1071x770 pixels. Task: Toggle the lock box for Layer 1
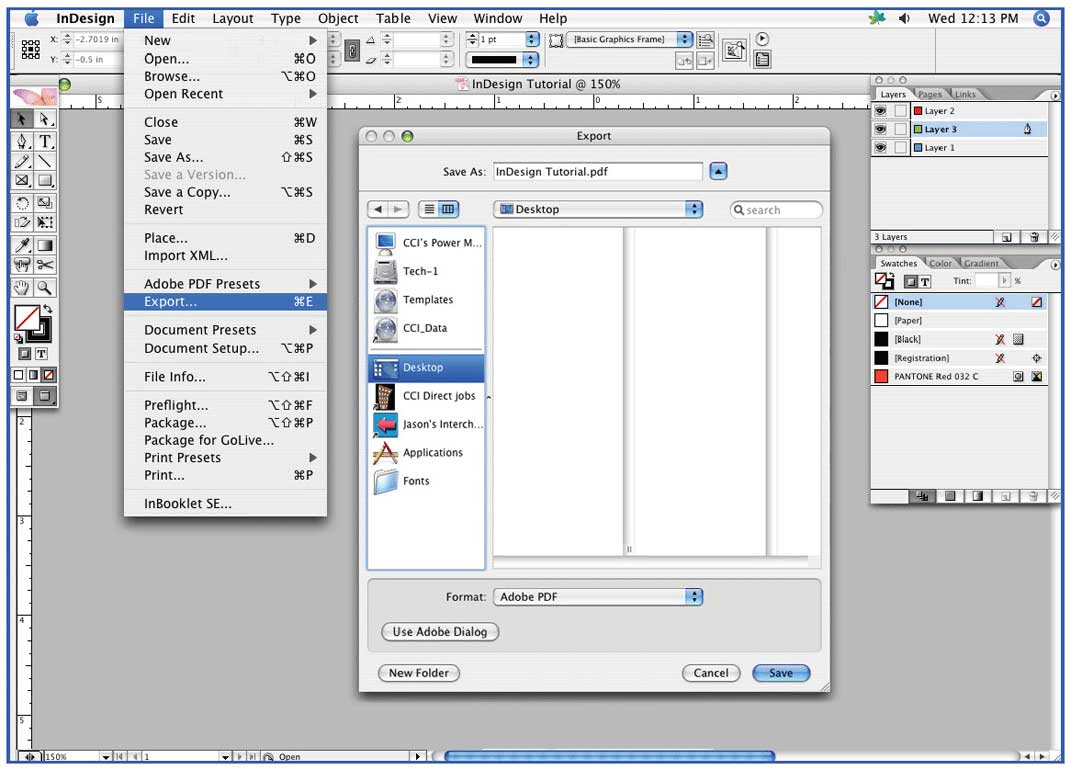901,148
